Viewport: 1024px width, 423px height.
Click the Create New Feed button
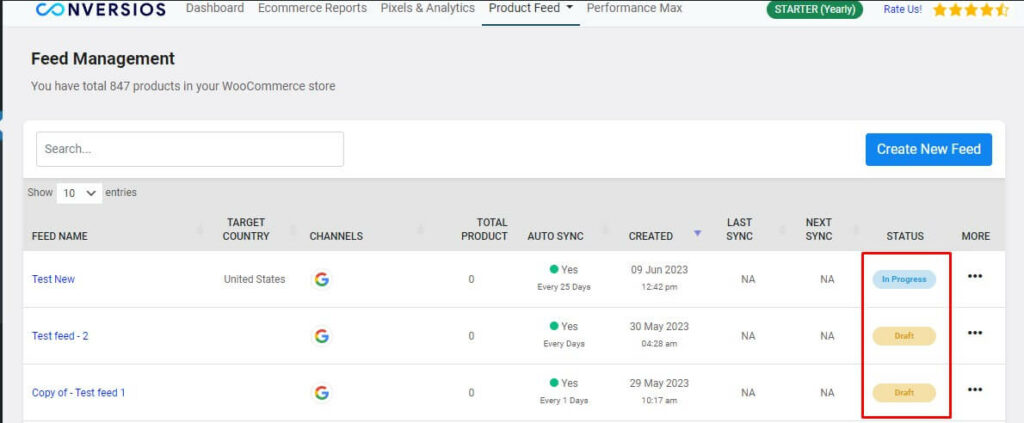click(929, 149)
